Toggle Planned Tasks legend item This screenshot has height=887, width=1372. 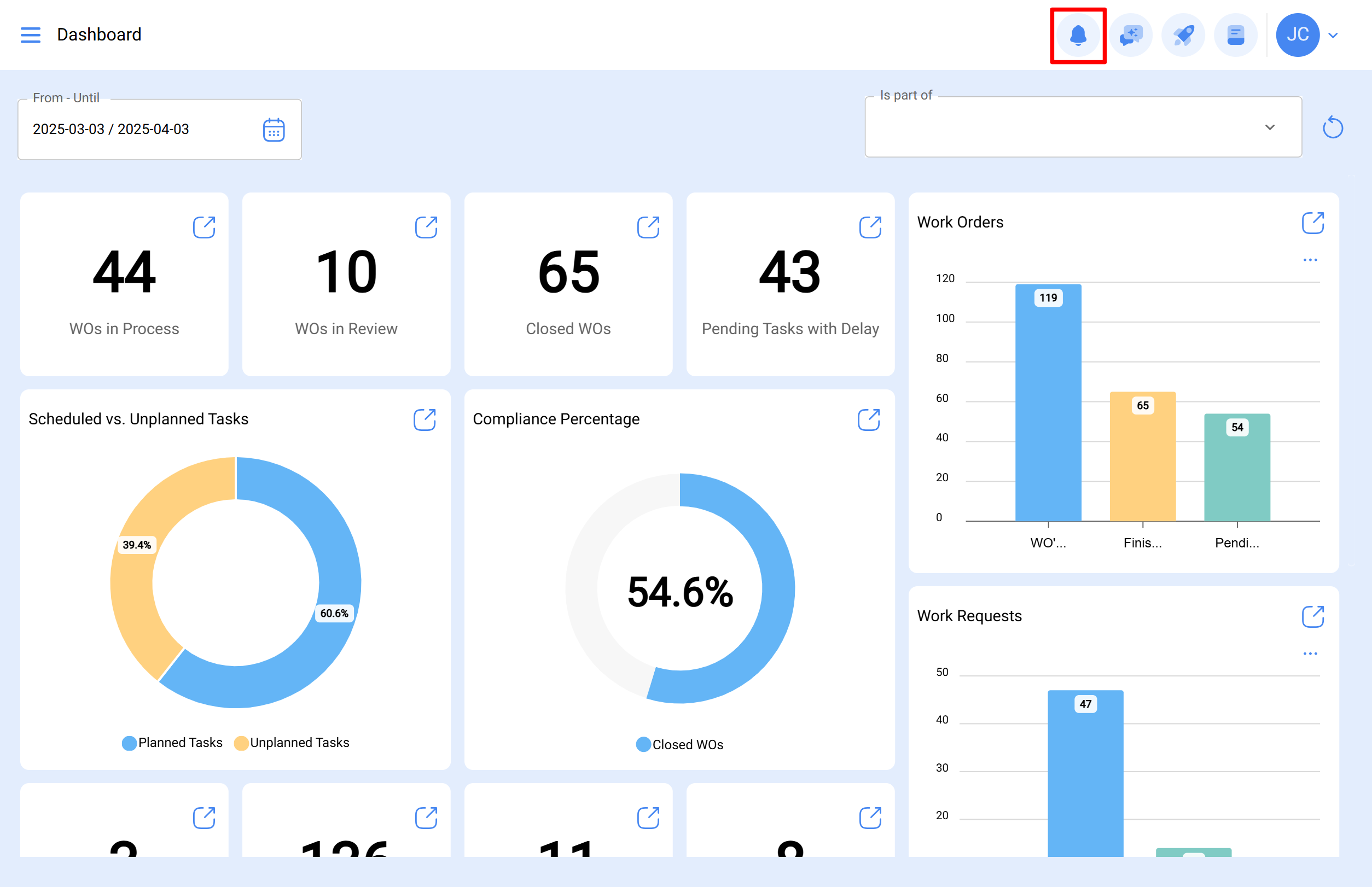point(172,743)
